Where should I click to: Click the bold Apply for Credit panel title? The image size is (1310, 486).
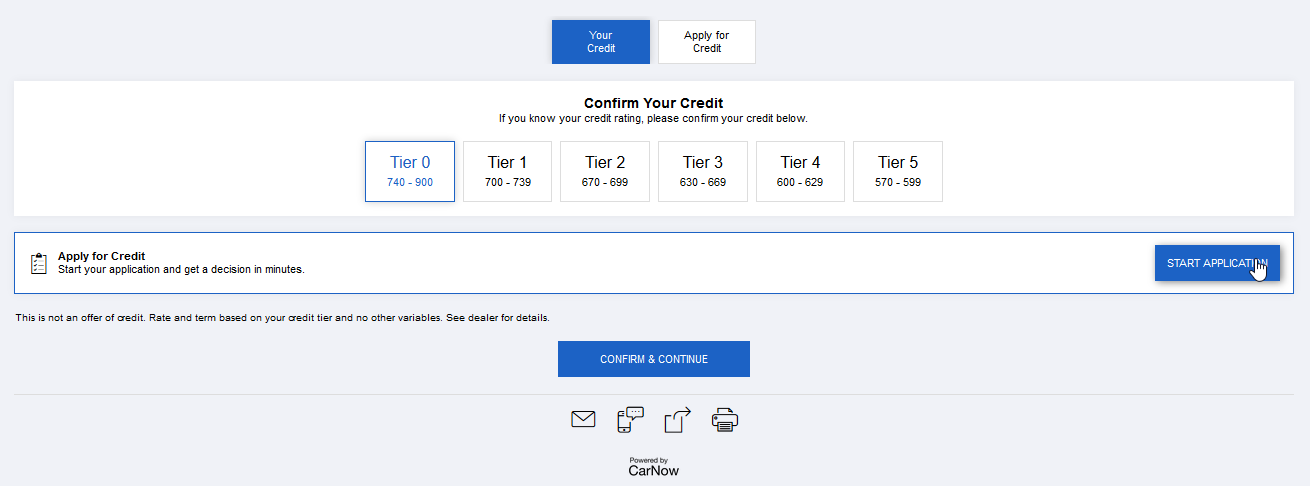tap(102, 256)
